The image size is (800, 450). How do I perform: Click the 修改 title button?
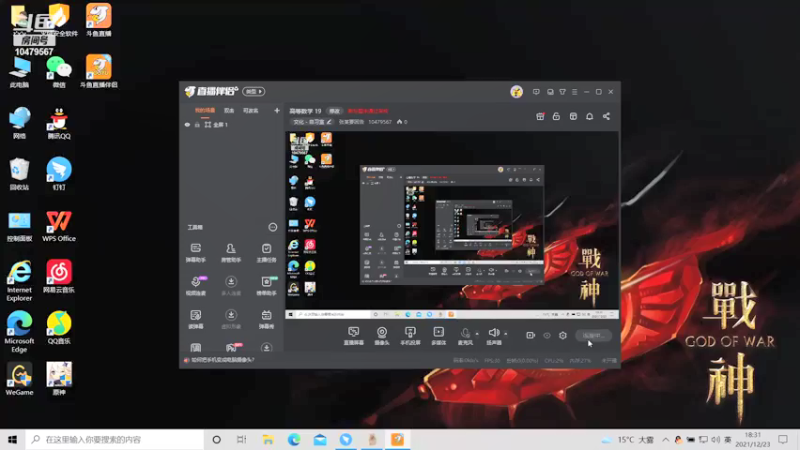tap(334, 111)
